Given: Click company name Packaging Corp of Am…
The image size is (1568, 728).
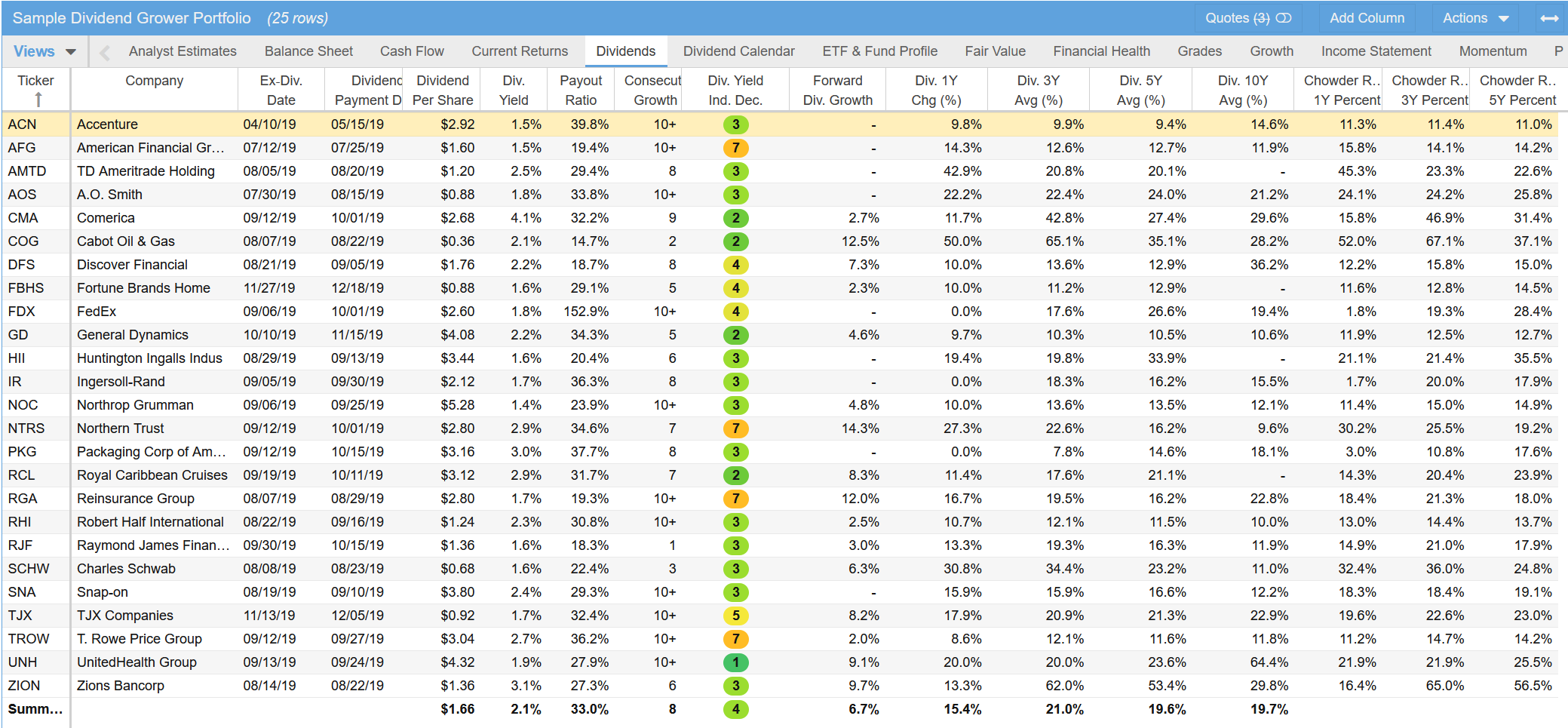Looking at the screenshot, I should pyautogui.click(x=152, y=452).
